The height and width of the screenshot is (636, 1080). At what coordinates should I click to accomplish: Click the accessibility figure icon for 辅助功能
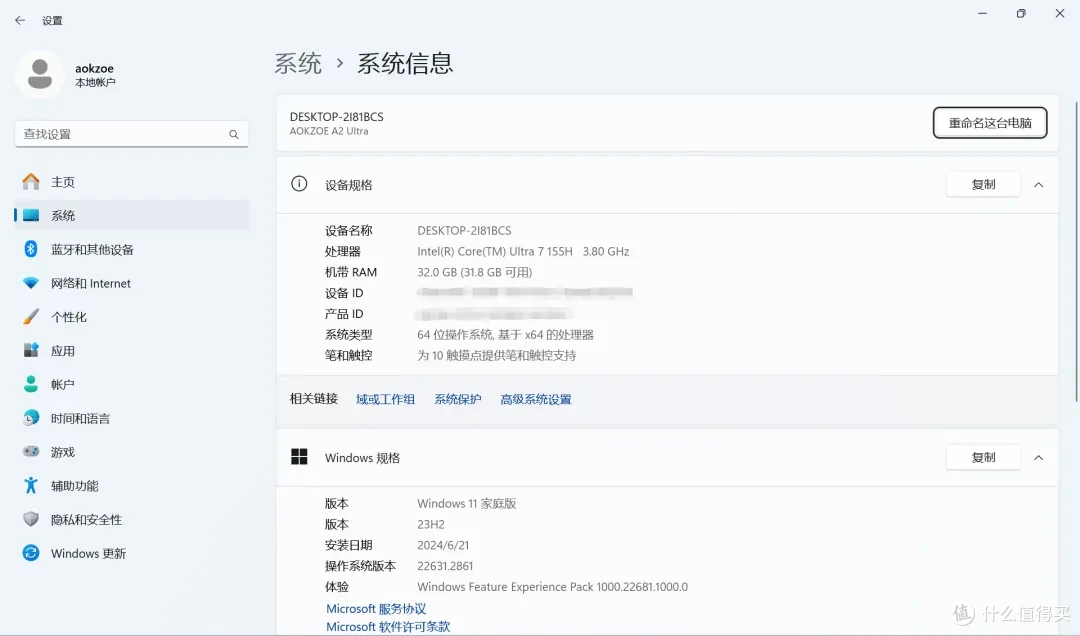31,486
